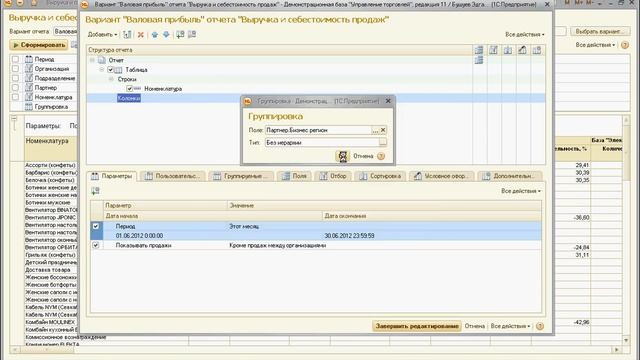Open the Тип selection button
Screen dimensions: 640x360
tap(383, 142)
